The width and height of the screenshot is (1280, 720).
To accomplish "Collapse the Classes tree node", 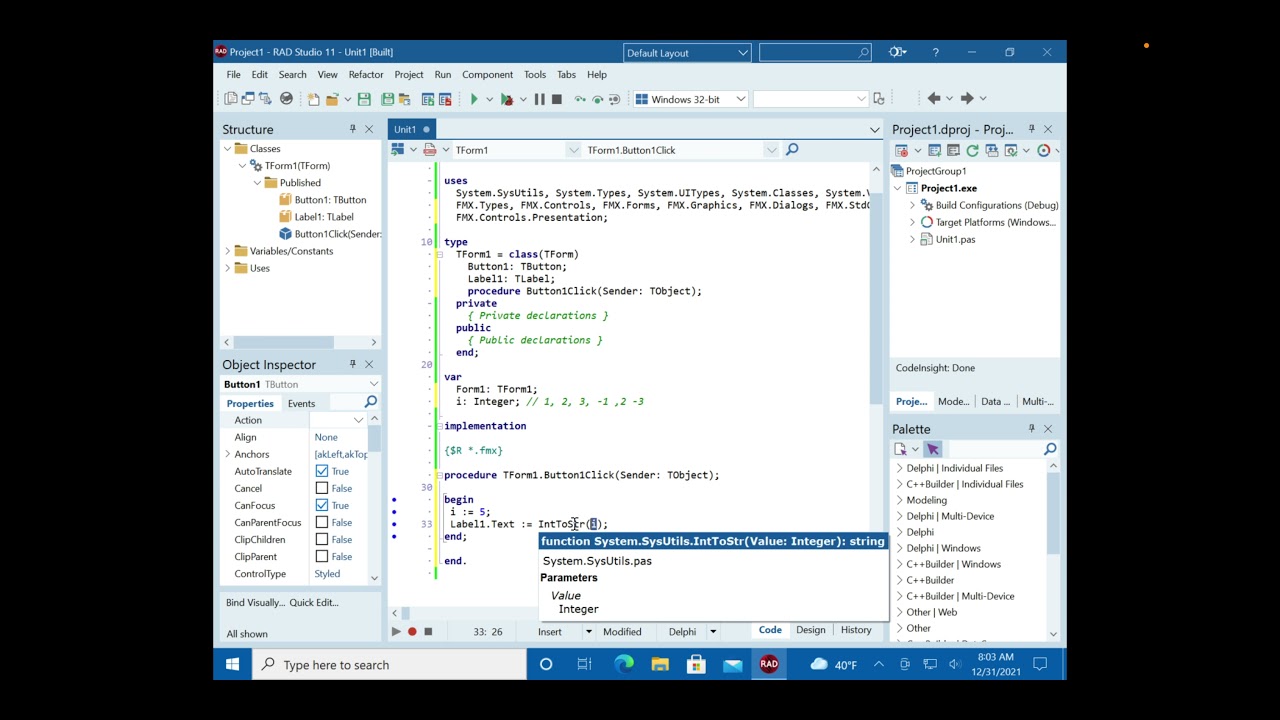I will [x=228, y=149].
